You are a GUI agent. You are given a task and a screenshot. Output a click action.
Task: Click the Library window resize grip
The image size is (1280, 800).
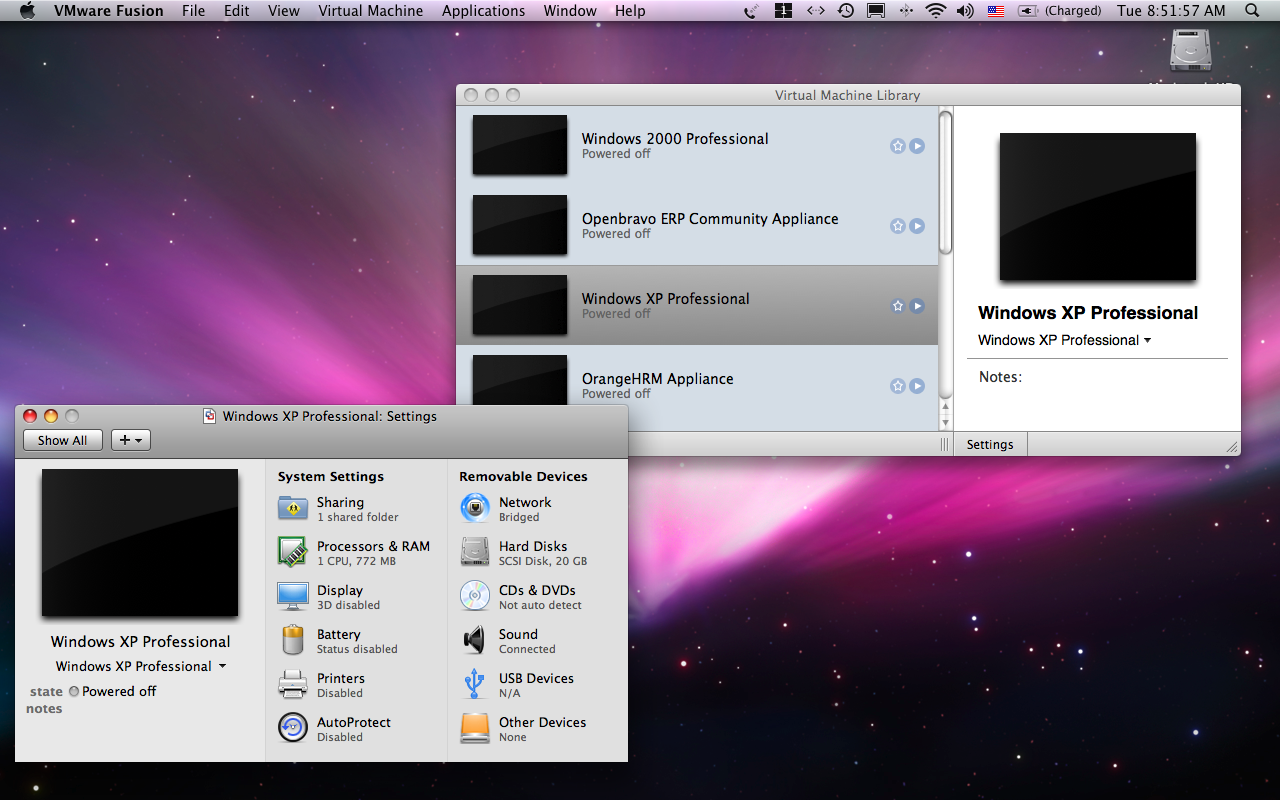[1232, 447]
